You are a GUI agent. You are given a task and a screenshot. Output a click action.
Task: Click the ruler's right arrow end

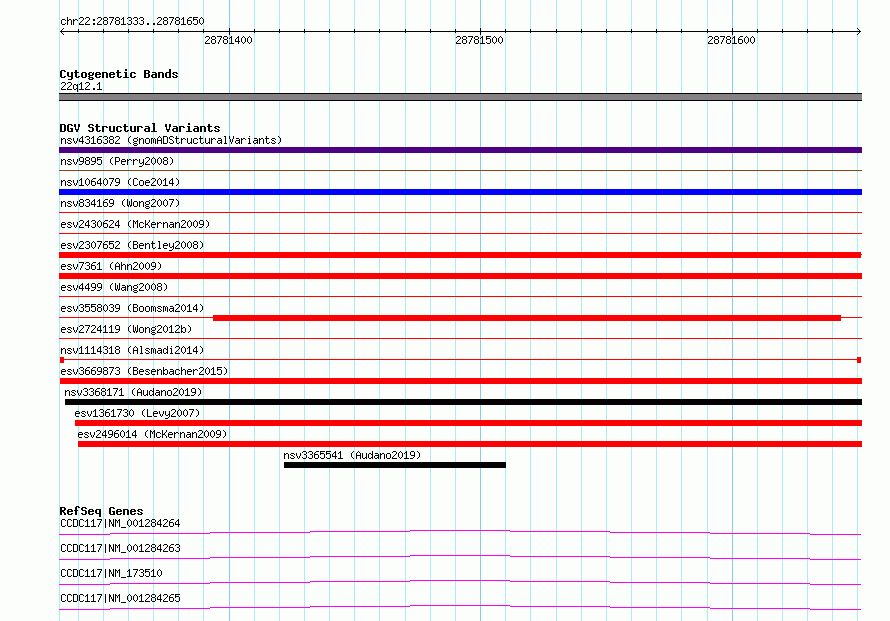[859, 32]
